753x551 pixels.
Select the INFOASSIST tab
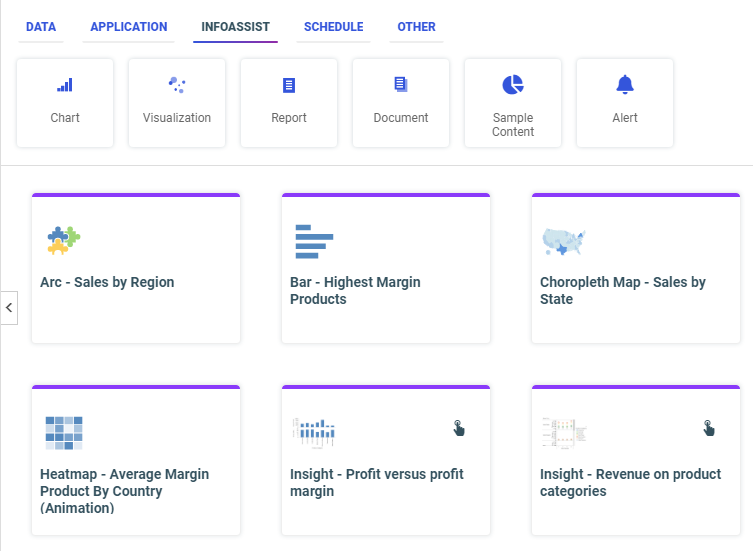[235, 27]
